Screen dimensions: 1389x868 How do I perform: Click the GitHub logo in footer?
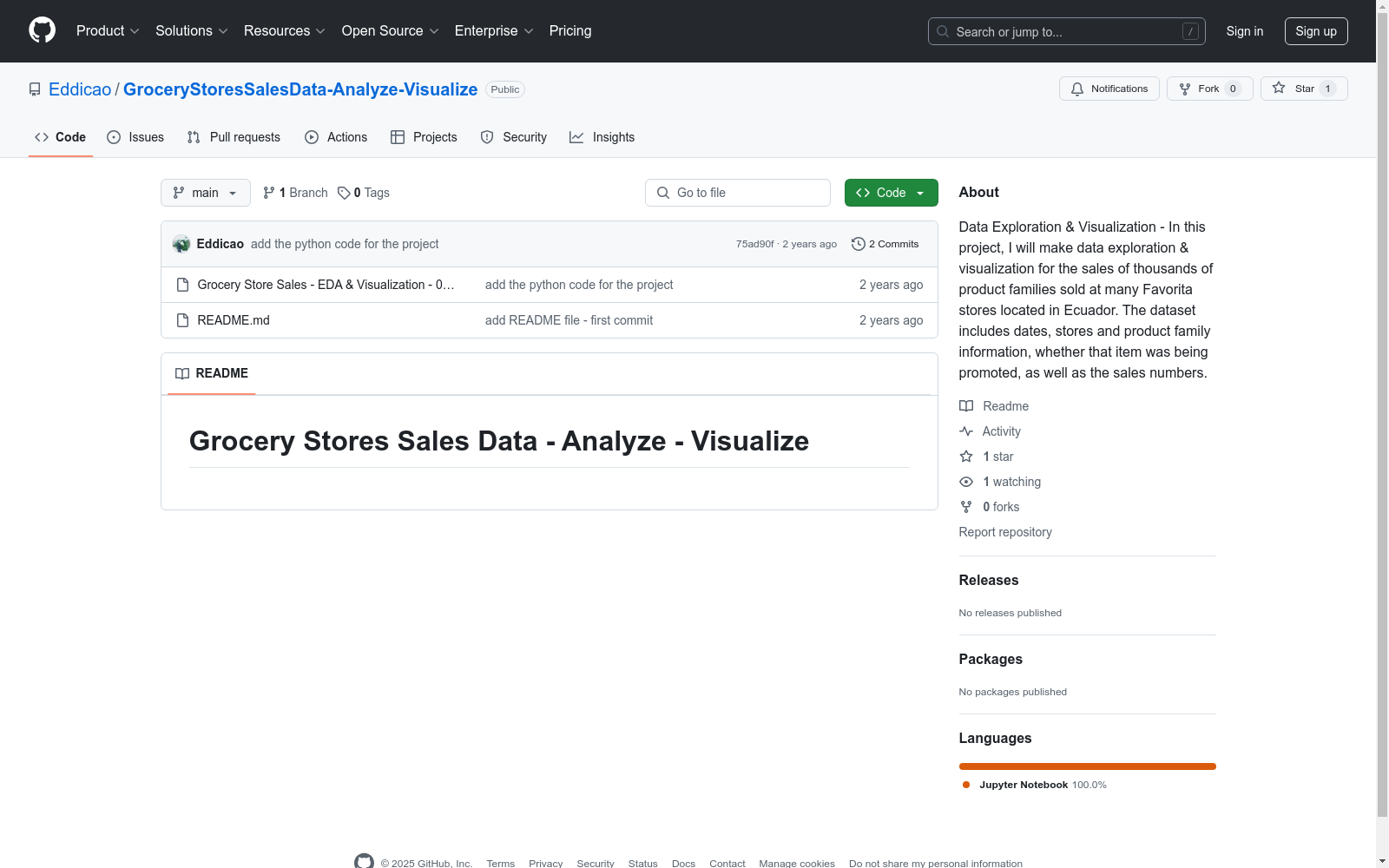364,862
